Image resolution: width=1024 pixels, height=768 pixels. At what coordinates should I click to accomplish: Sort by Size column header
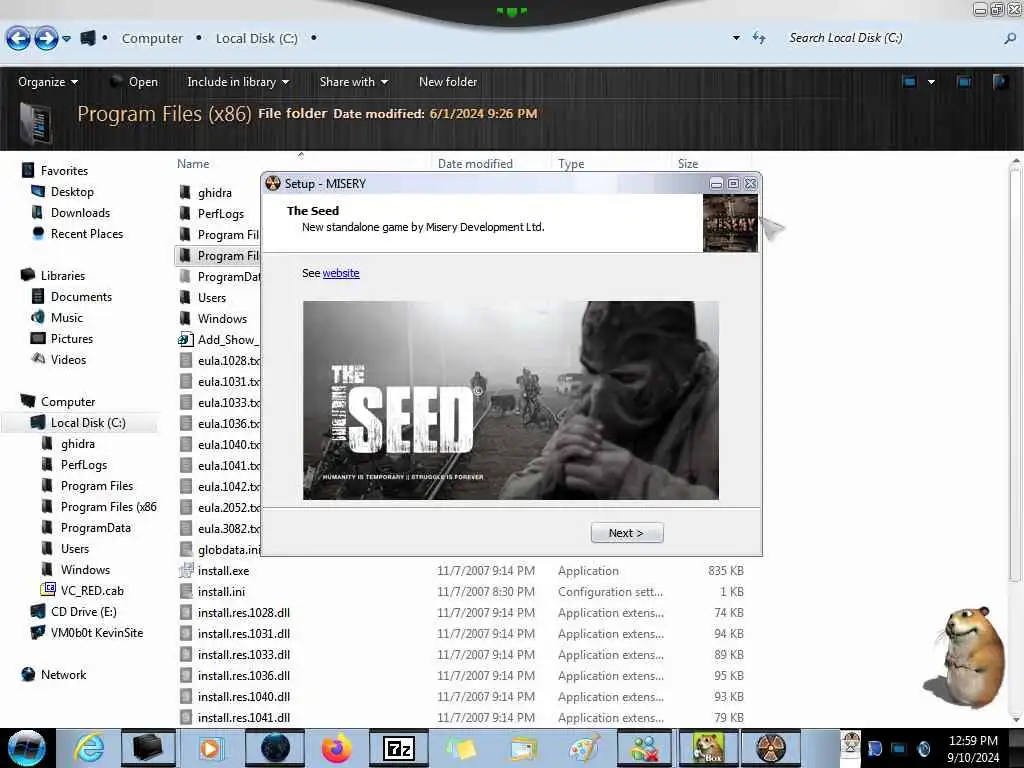(688, 164)
